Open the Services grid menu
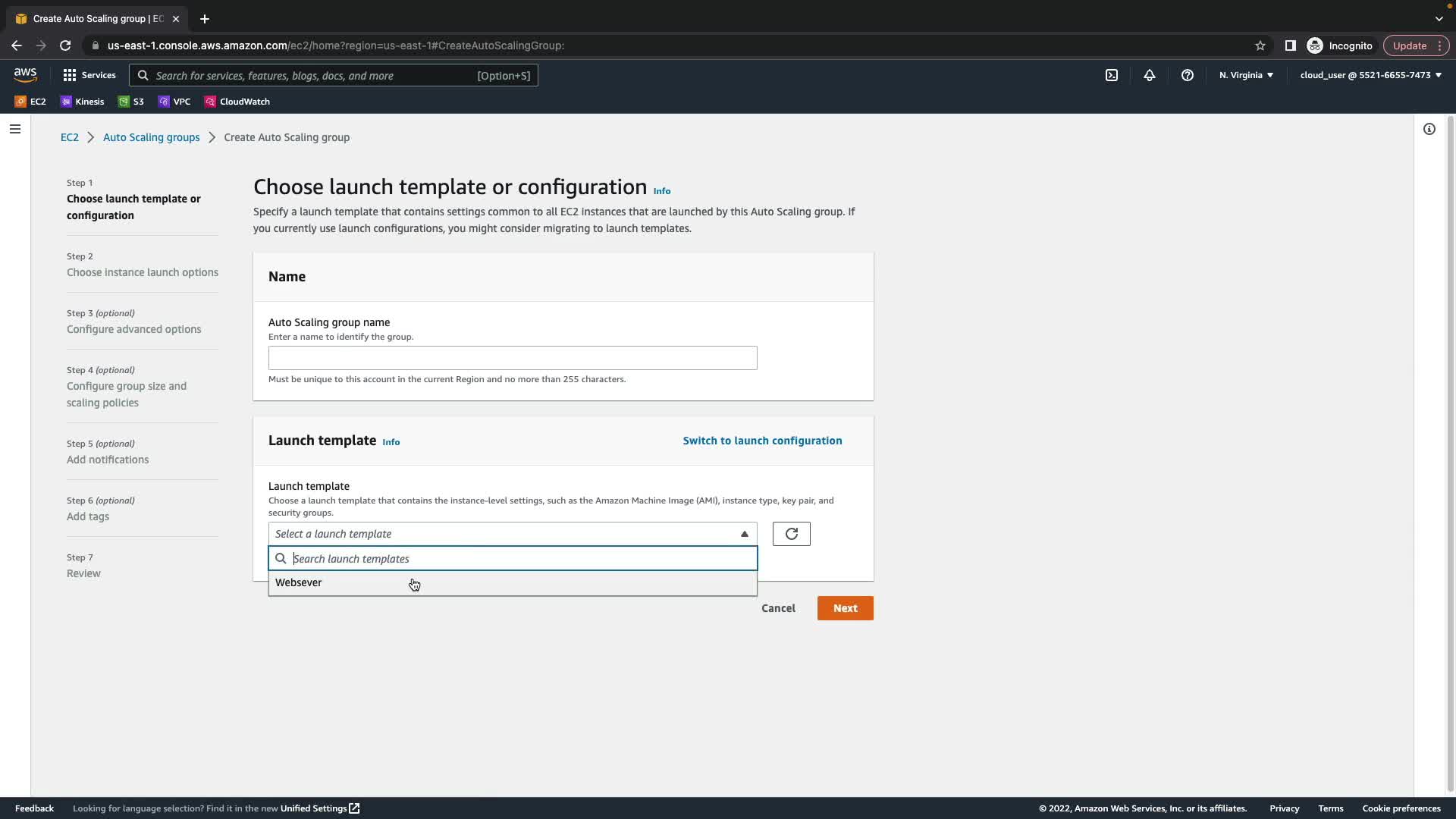The height and width of the screenshot is (819, 1456). (89, 75)
